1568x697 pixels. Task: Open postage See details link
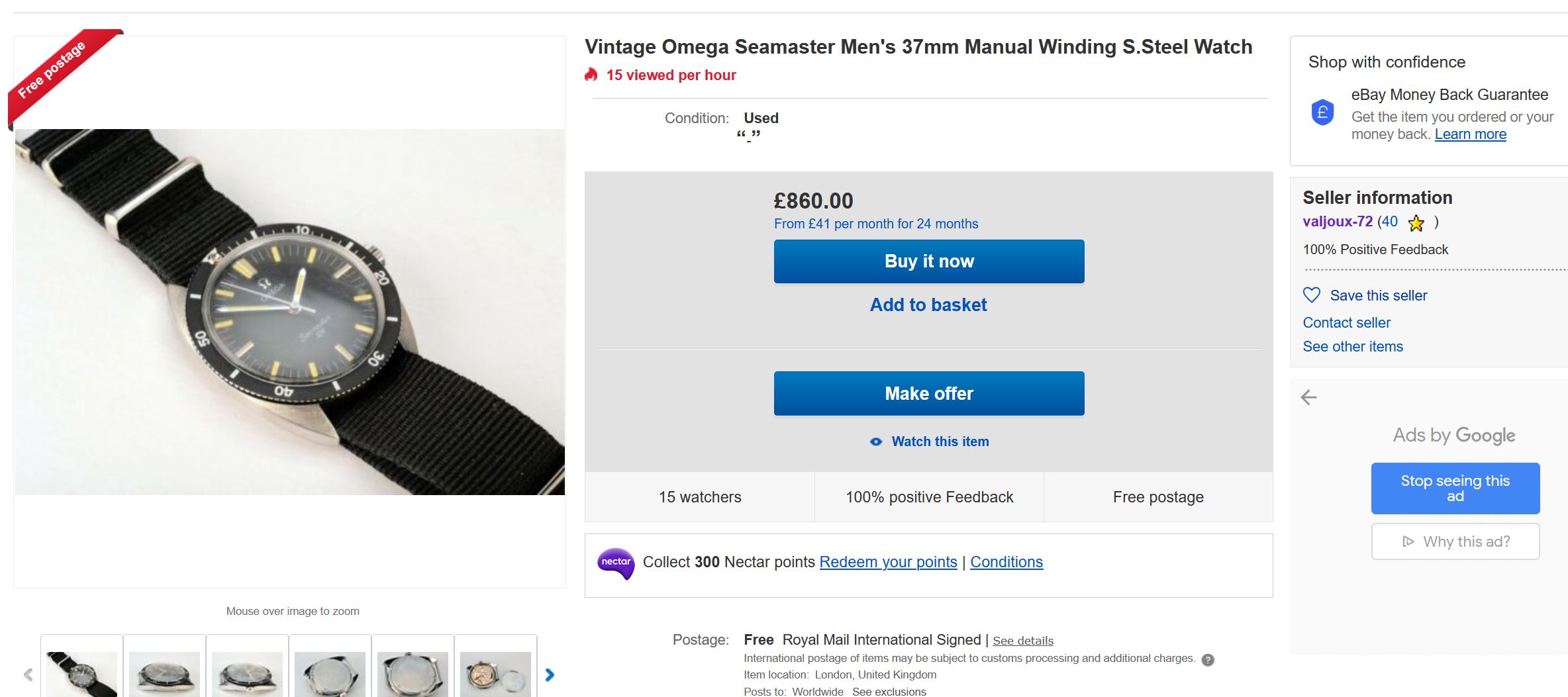pyautogui.click(x=1022, y=641)
